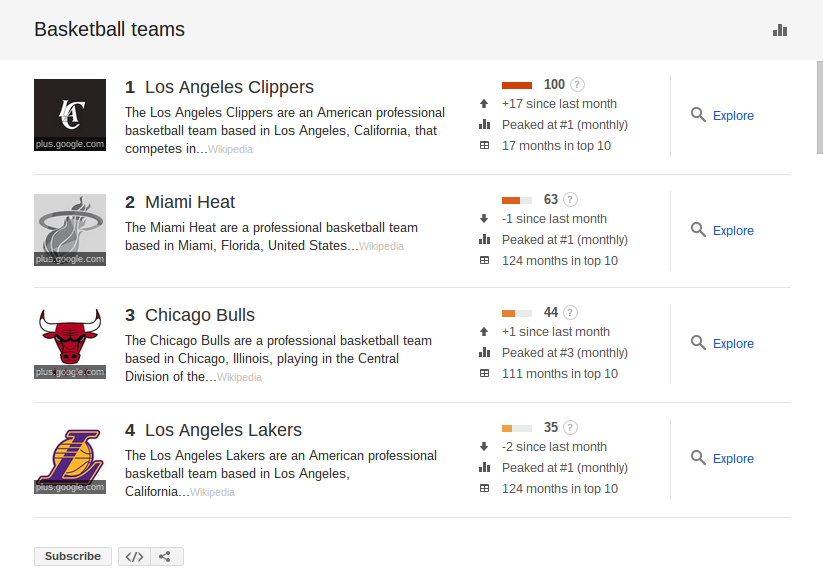Click '17 months in top 10' text
The image size is (823, 583).
556,146
